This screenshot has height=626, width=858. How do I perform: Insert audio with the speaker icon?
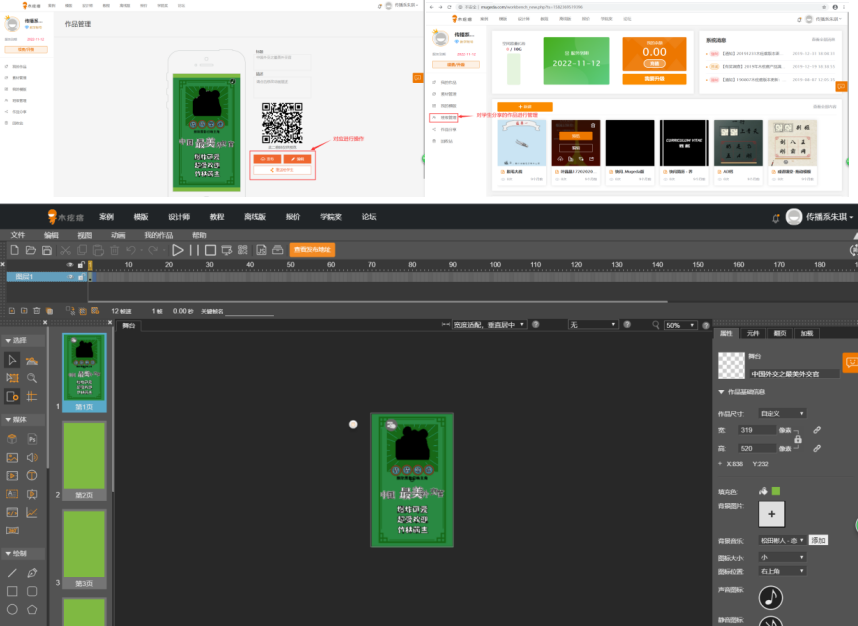pos(32,457)
